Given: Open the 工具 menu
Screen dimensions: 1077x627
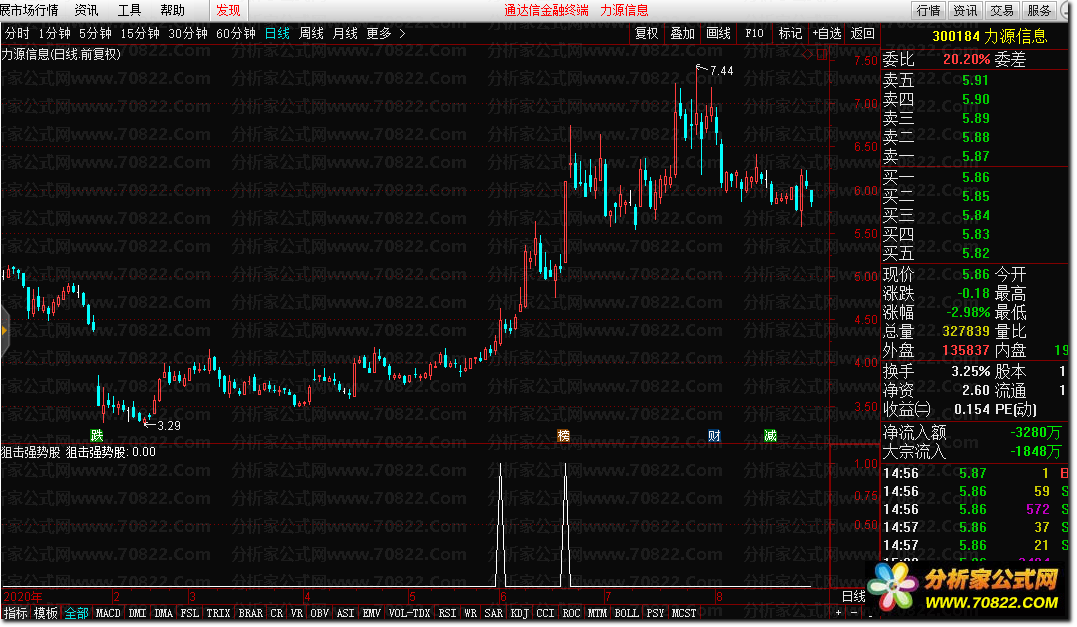Looking at the screenshot, I should point(129,10).
